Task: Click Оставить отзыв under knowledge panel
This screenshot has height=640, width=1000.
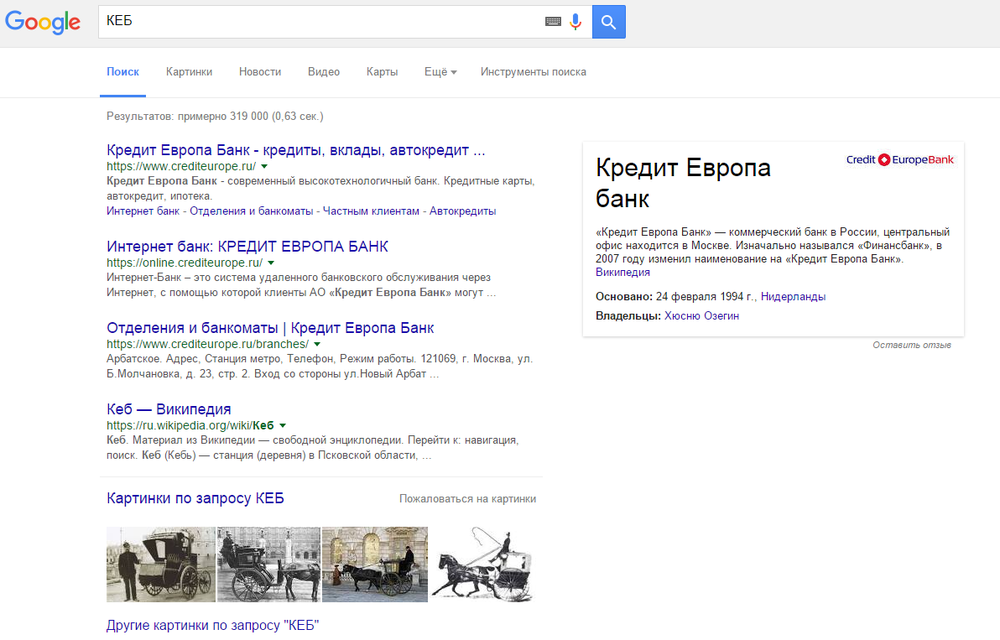Action: 910,345
